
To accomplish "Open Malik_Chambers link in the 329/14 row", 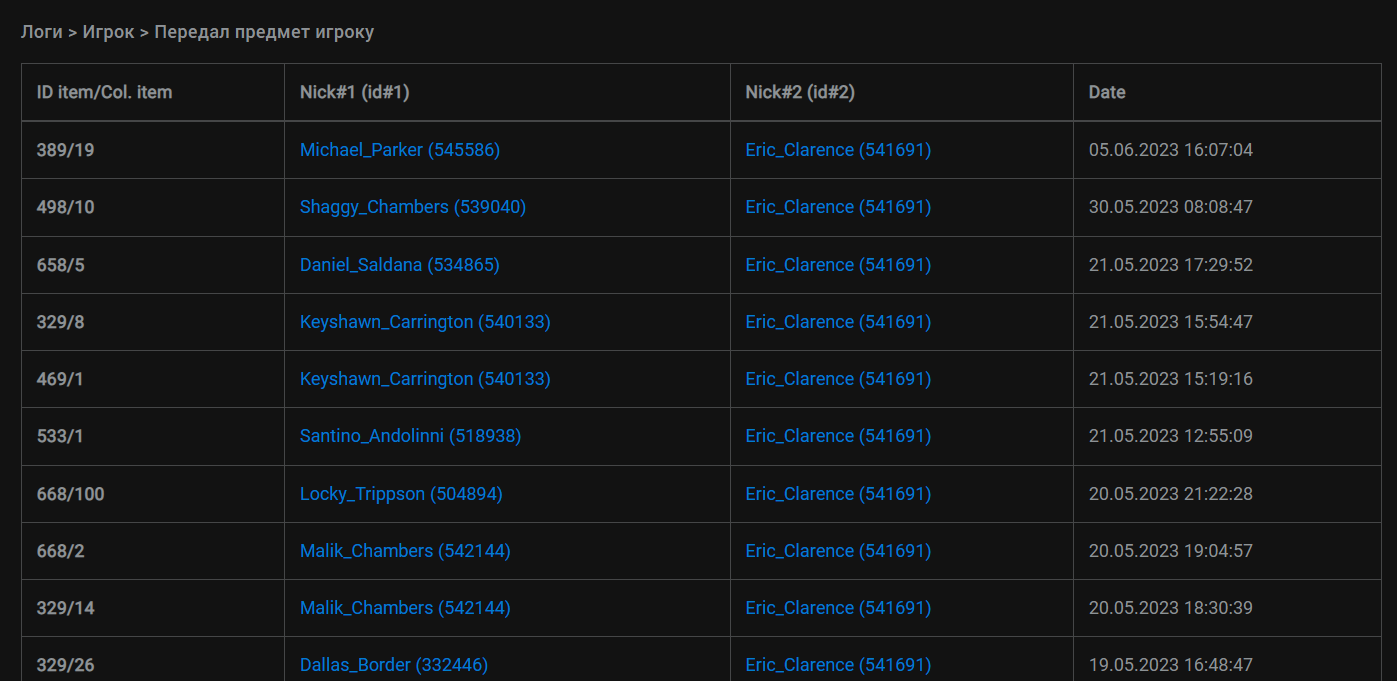I will [x=405, y=608].
